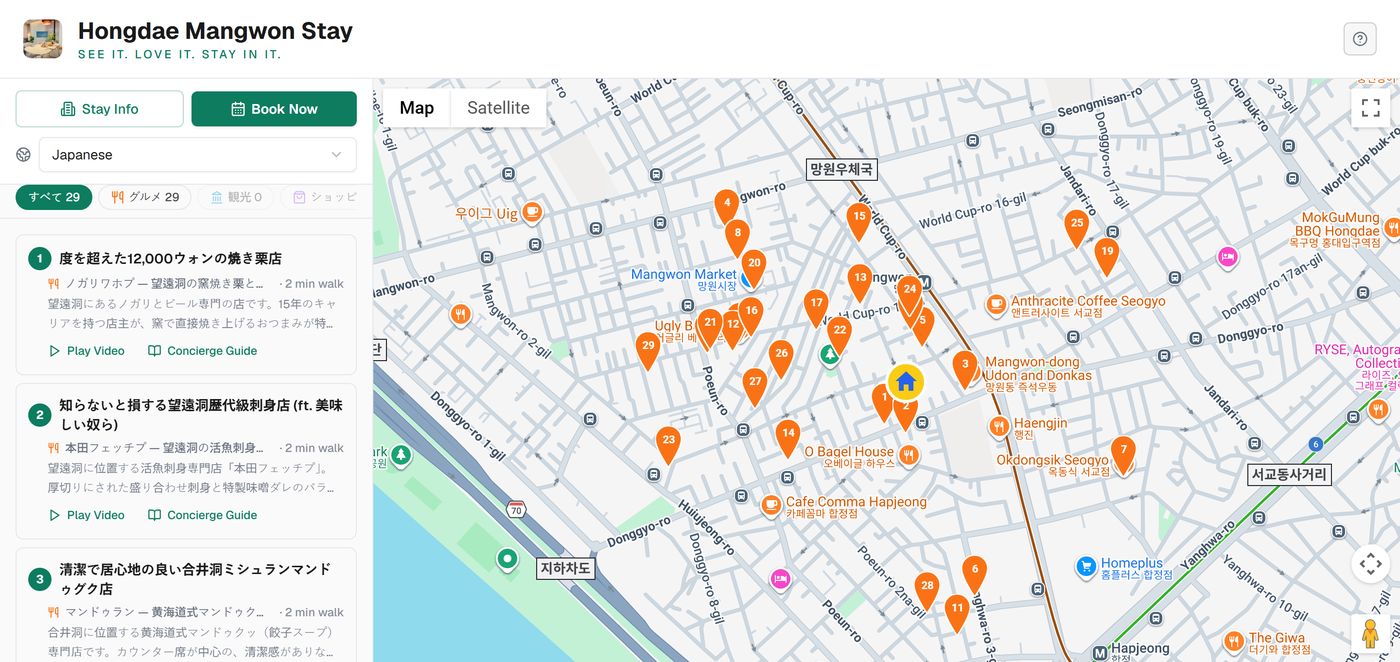This screenshot has width=1400, height=662.
Task: Play Video for listing 2
Action: pyautogui.click(x=87, y=515)
